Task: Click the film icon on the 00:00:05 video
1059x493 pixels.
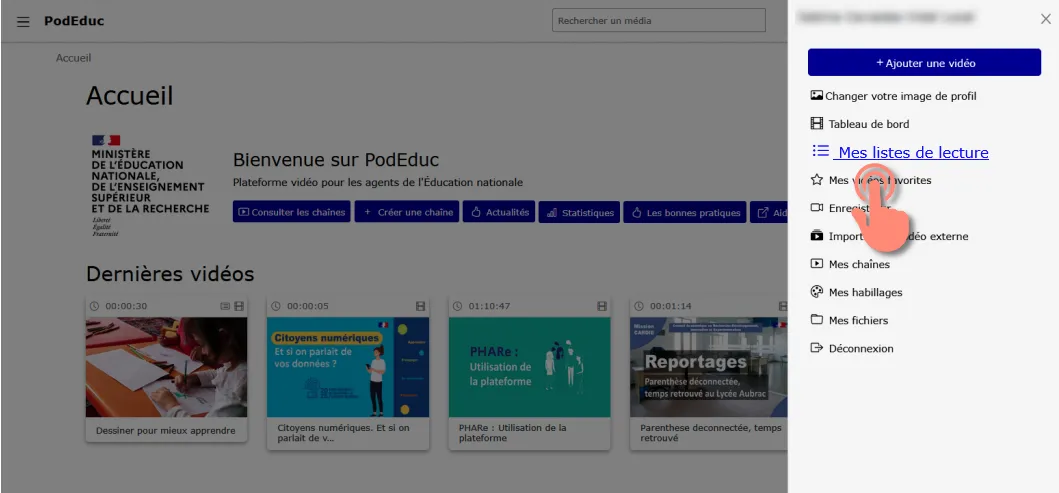Action: point(421,306)
